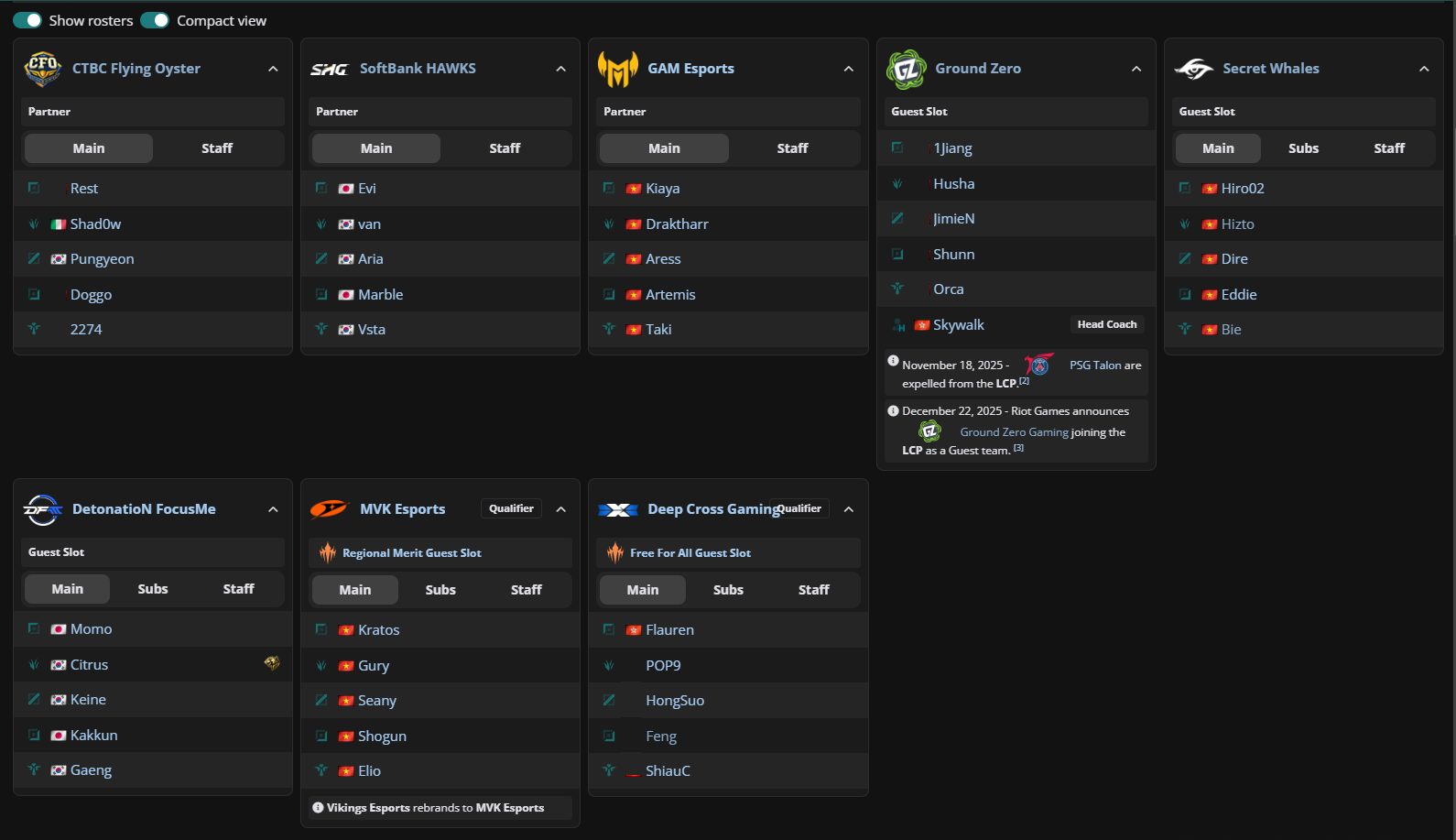
Task: Open the PSG Talon link in the note
Action: tap(1095, 365)
